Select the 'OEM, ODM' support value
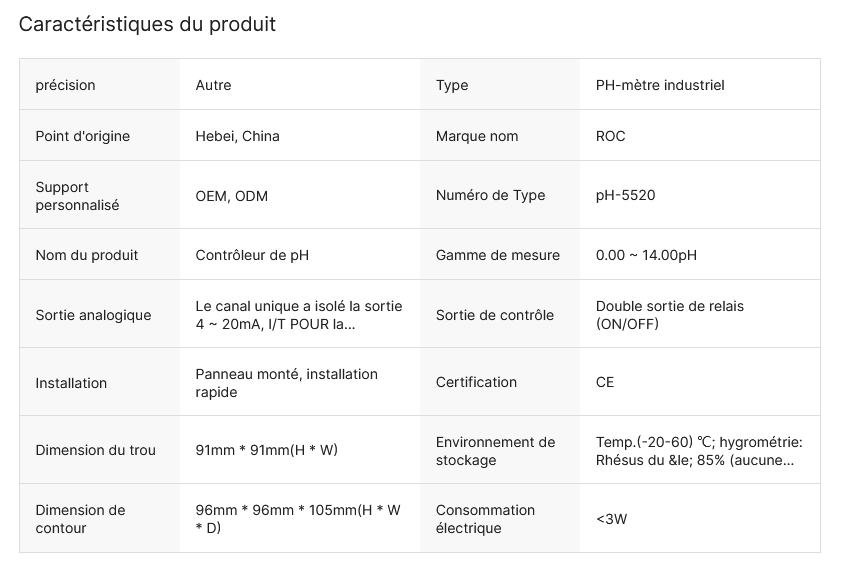Screen dimensions: 850x567 pos(231,196)
